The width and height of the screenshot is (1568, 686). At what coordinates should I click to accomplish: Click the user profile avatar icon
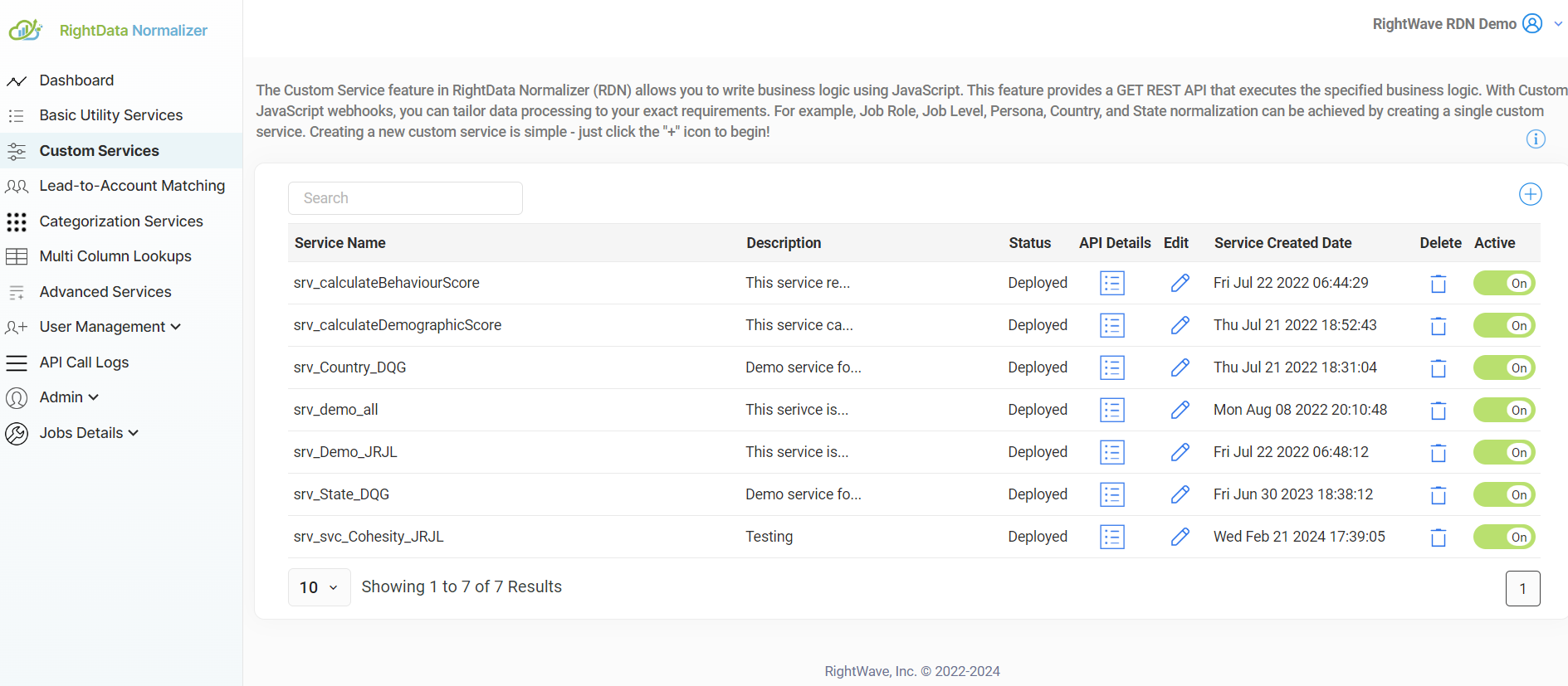(1532, 24)
